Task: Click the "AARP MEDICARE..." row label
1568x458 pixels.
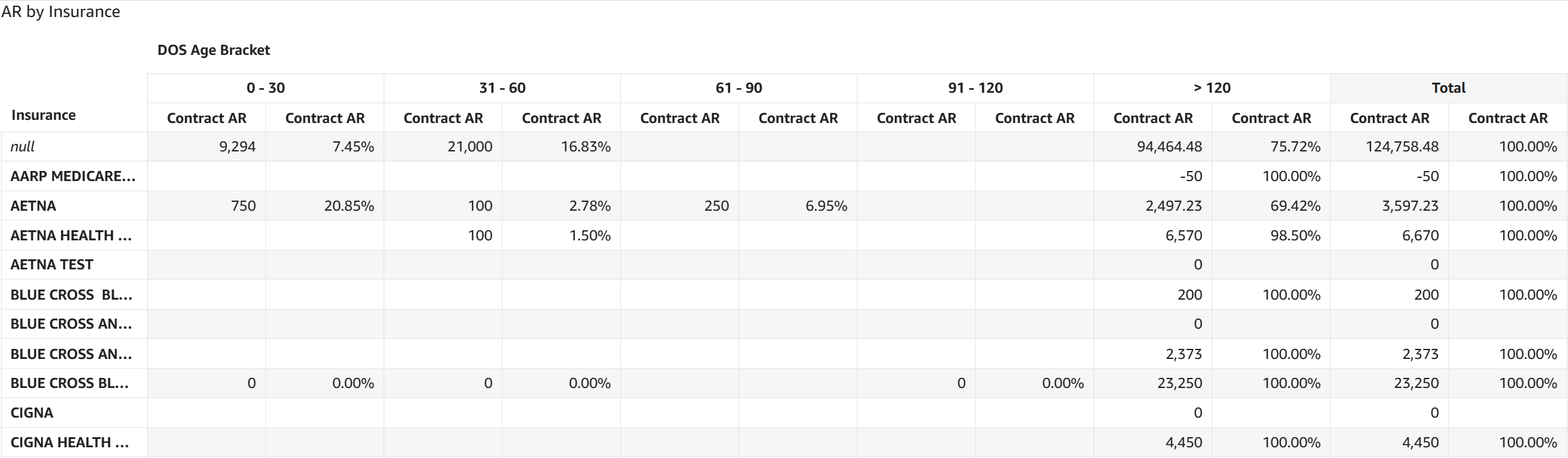Action: coord(73,177)
